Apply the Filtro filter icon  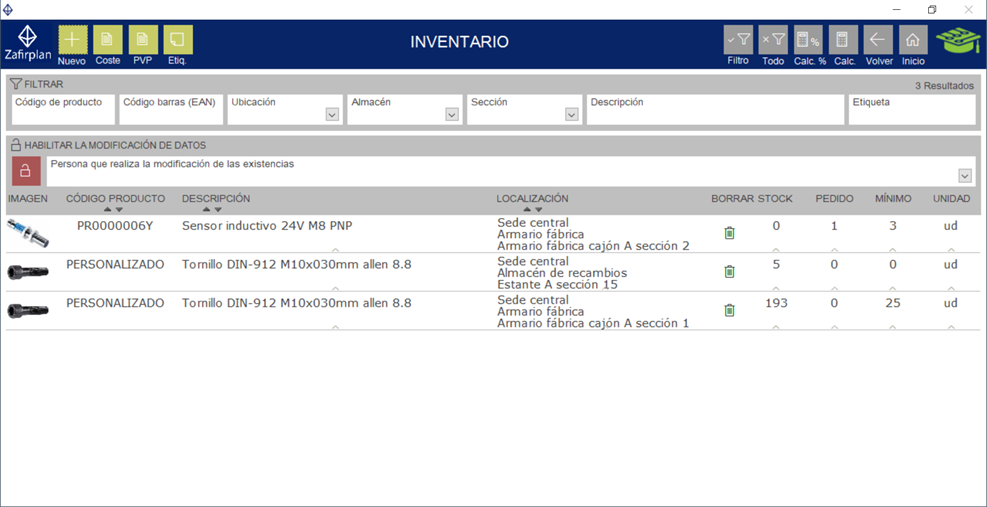738,40
